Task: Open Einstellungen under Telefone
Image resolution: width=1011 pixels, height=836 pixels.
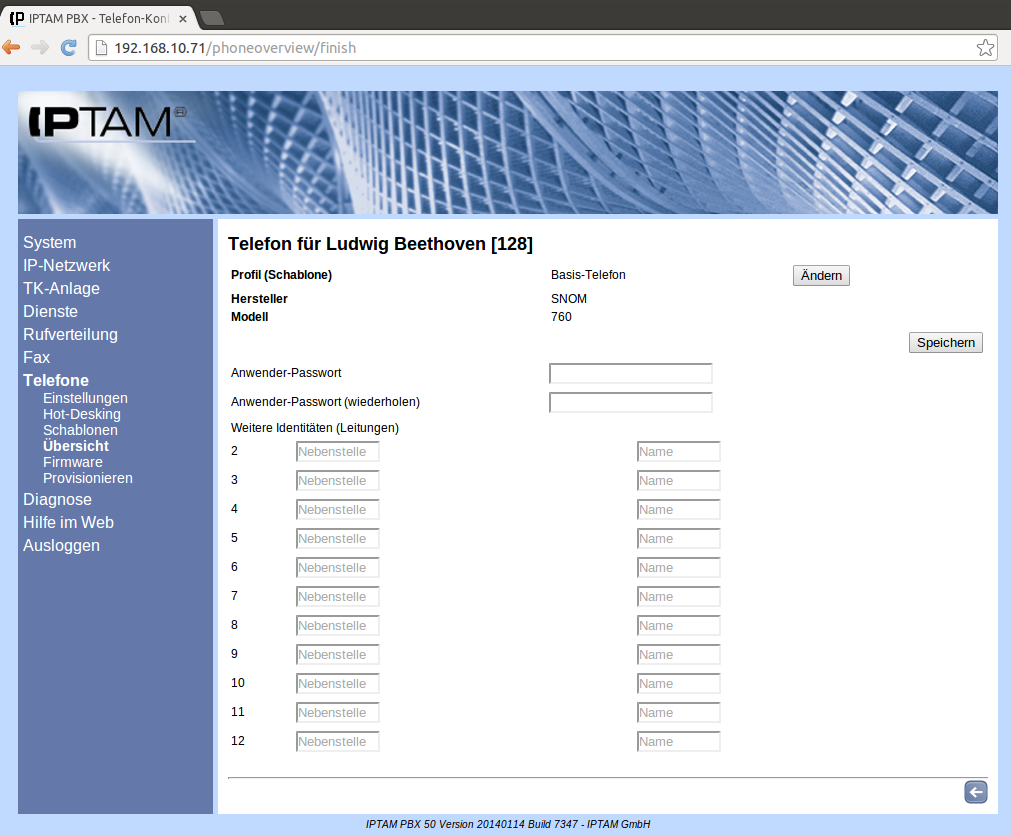Action: click(85, 398)
